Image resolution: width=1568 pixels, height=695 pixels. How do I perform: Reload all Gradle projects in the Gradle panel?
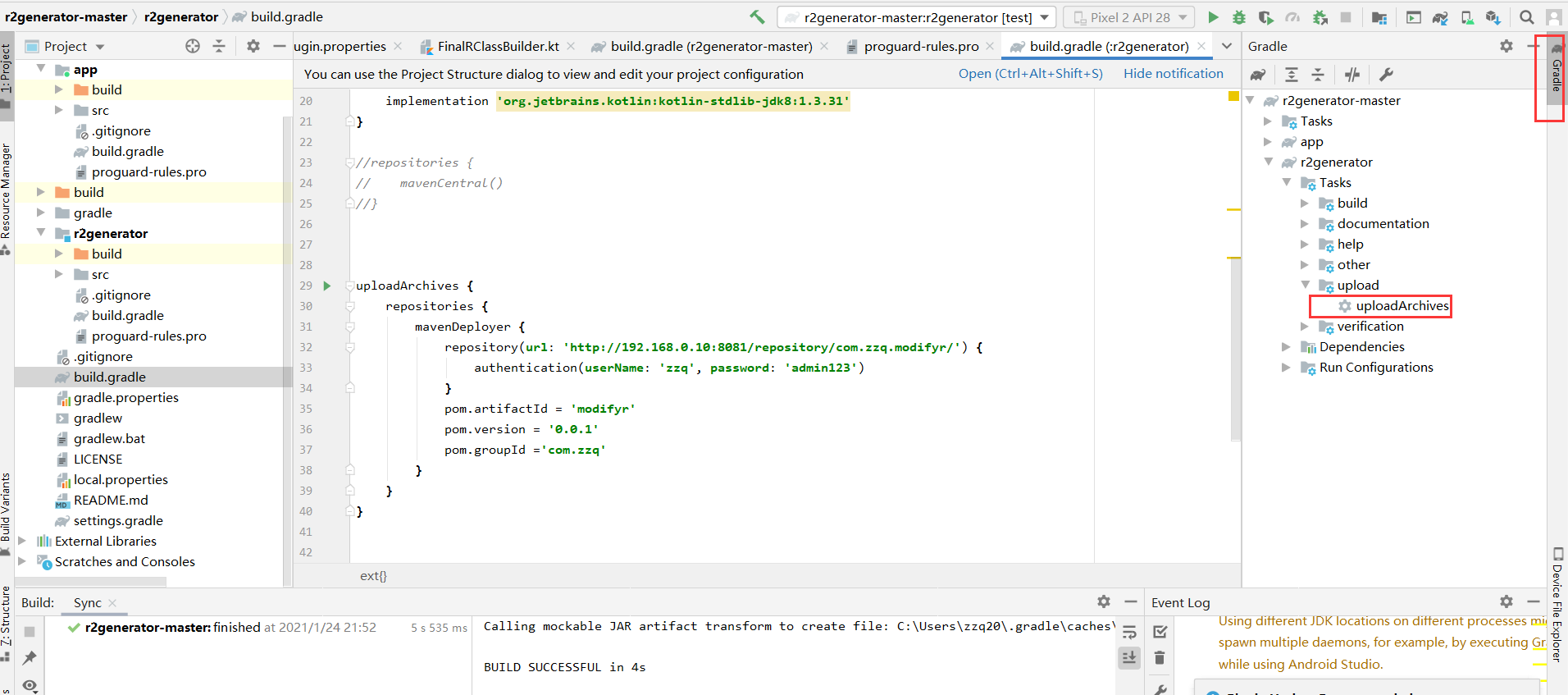coord(1258,75)
